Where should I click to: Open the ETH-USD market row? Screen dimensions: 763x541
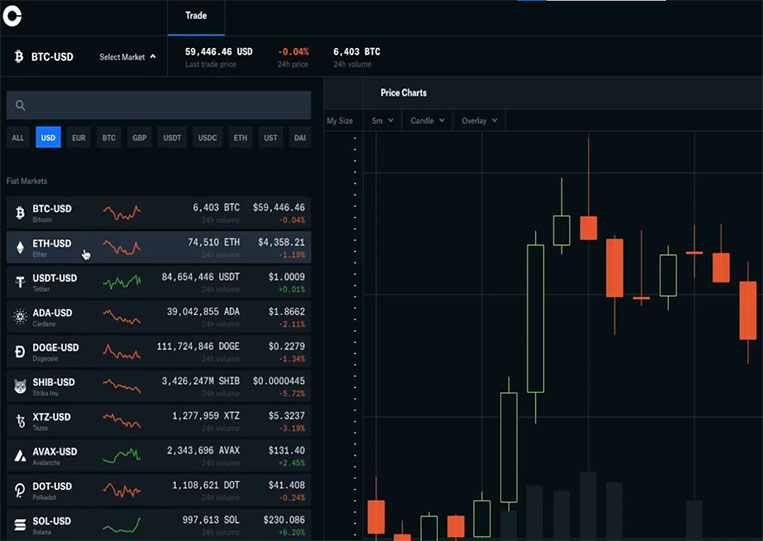coord(159,248)
